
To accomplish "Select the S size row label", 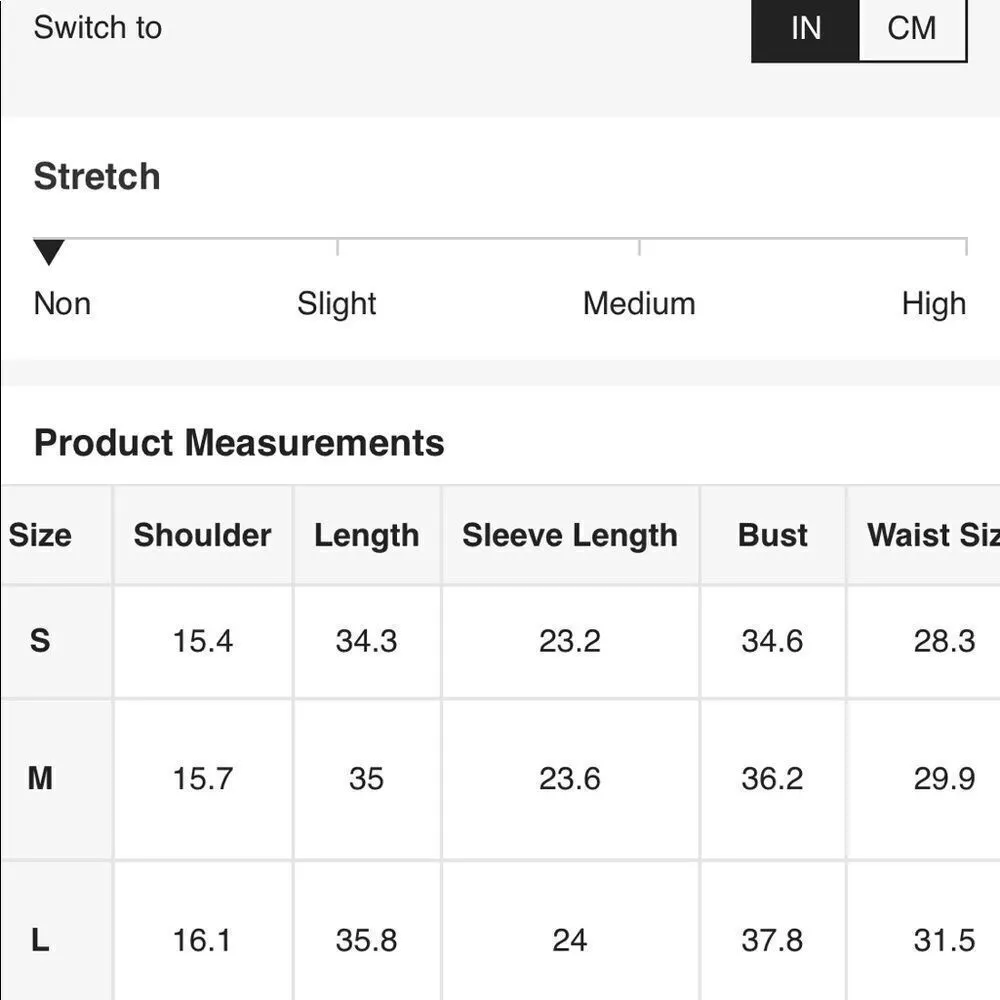I will click(40, 641).
